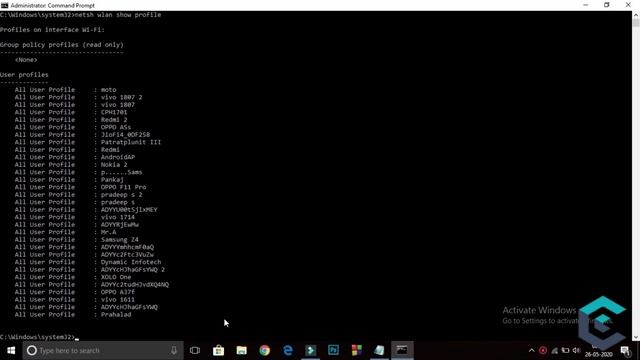Open the Camtasia app in the taskbar
This screenshot has height=360, width=640.
coord(311,350)
